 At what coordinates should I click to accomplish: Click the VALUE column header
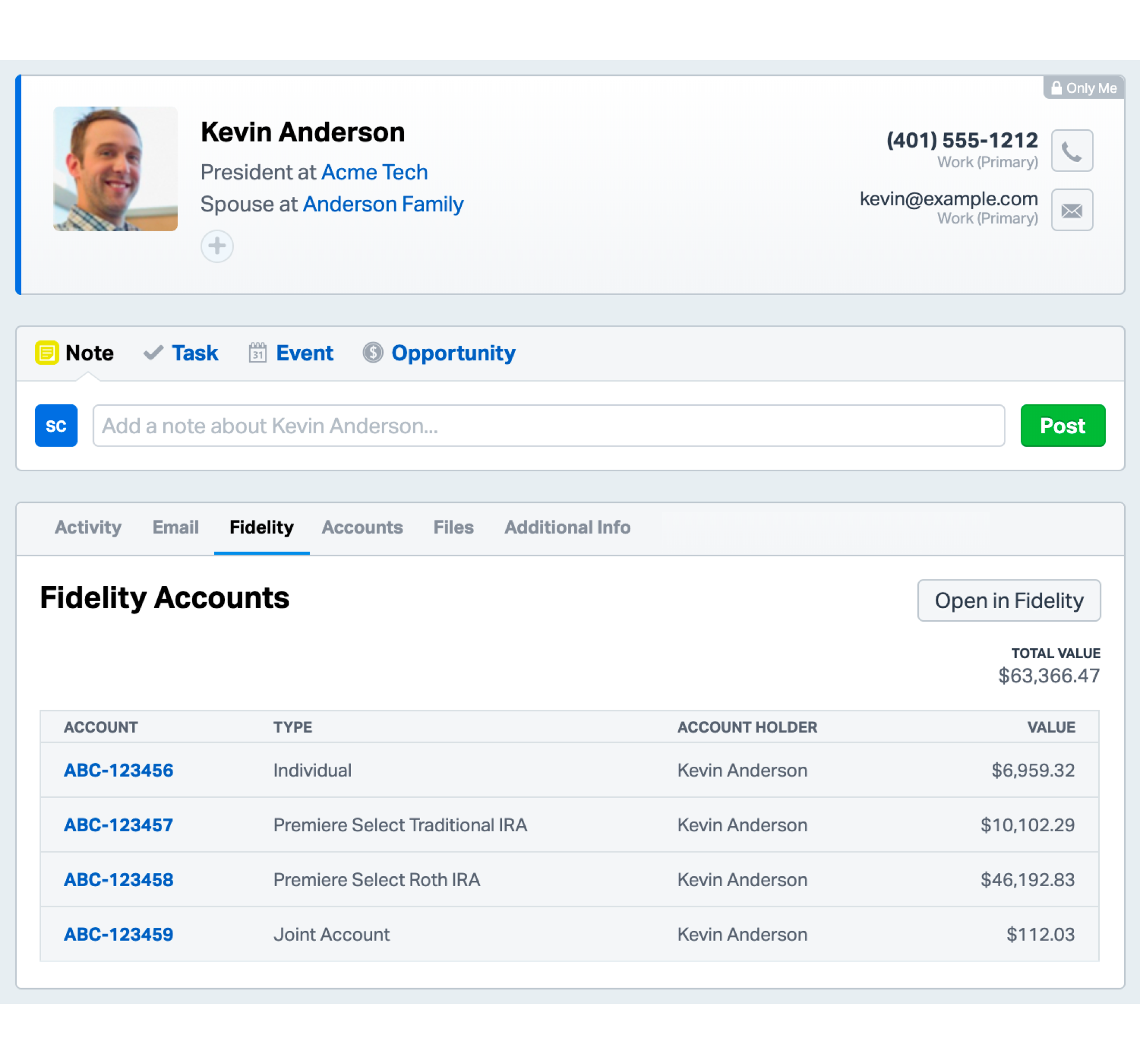[x=1051, y=727]
